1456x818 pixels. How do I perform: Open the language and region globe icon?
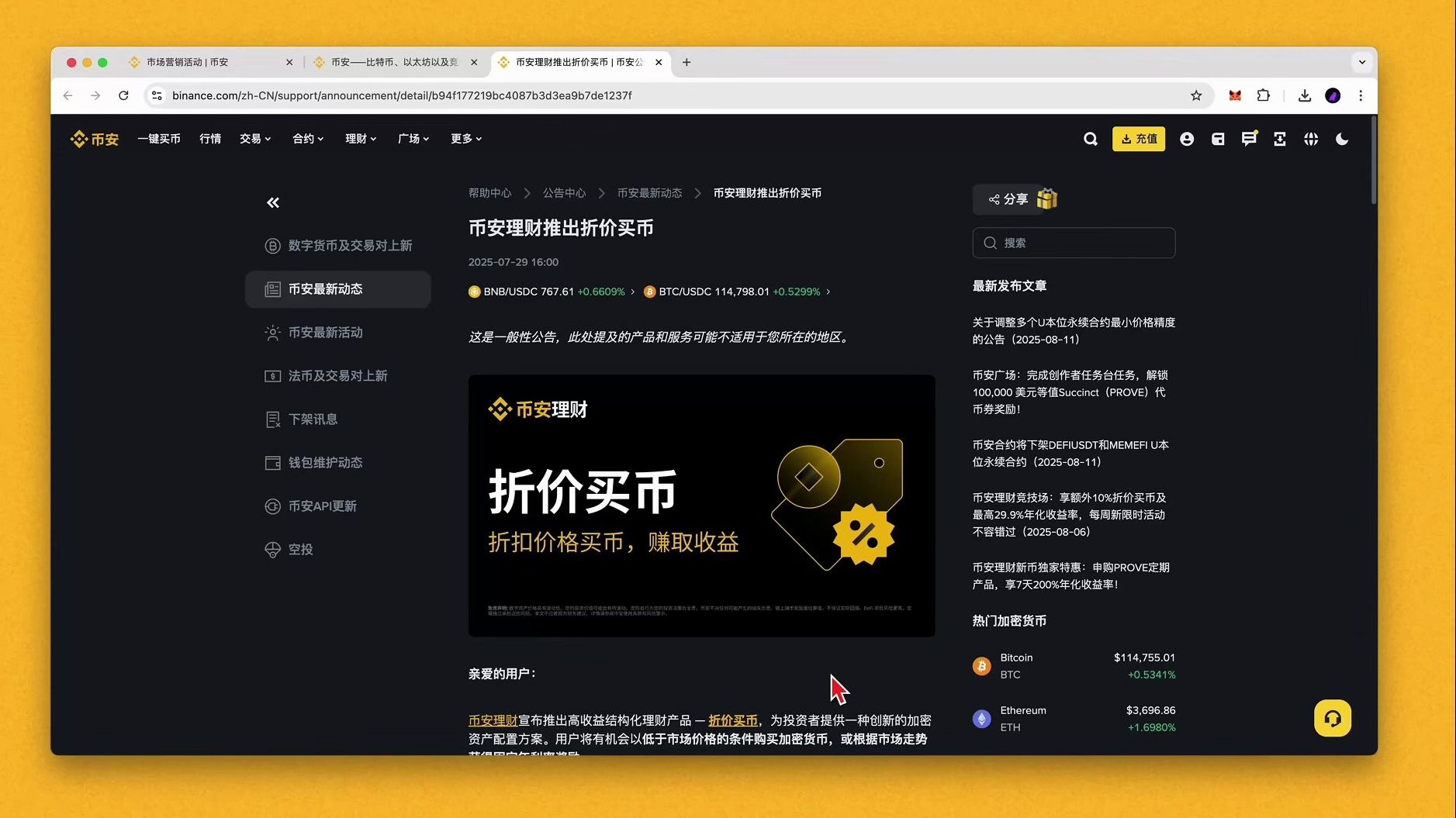[1311, 139]
